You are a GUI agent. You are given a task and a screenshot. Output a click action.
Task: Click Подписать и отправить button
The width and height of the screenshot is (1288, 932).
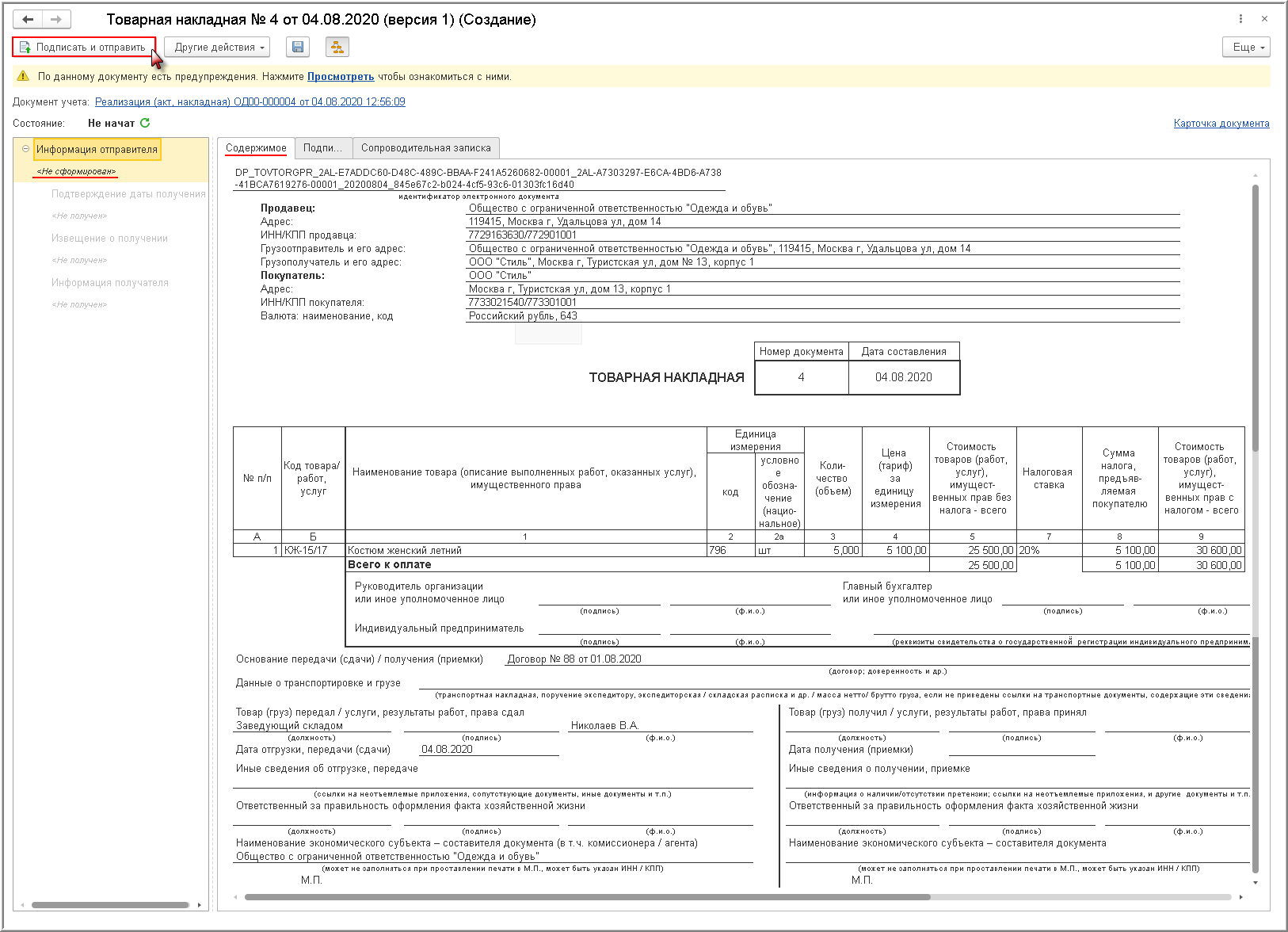(84, 48)
